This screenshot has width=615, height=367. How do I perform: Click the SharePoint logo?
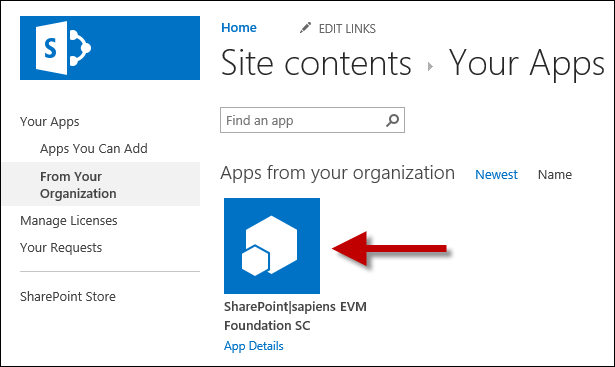coord(110,48)
